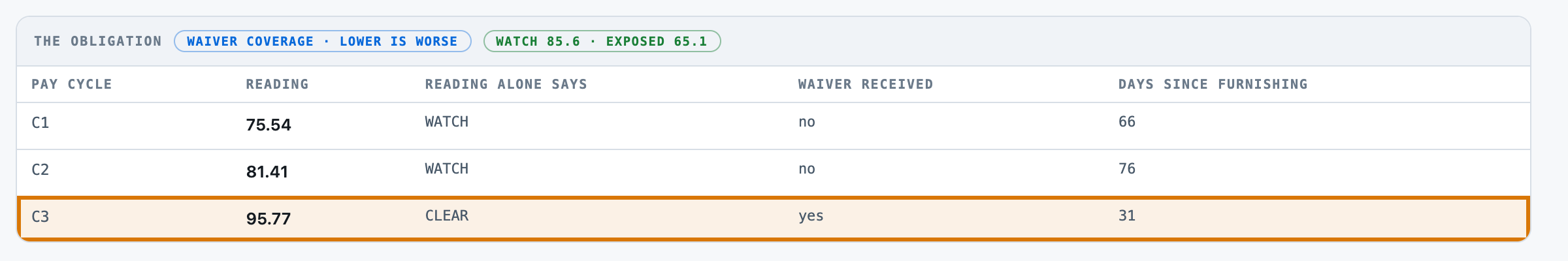Click the Days Since Furnishing column header

[x=1213, y=84]
